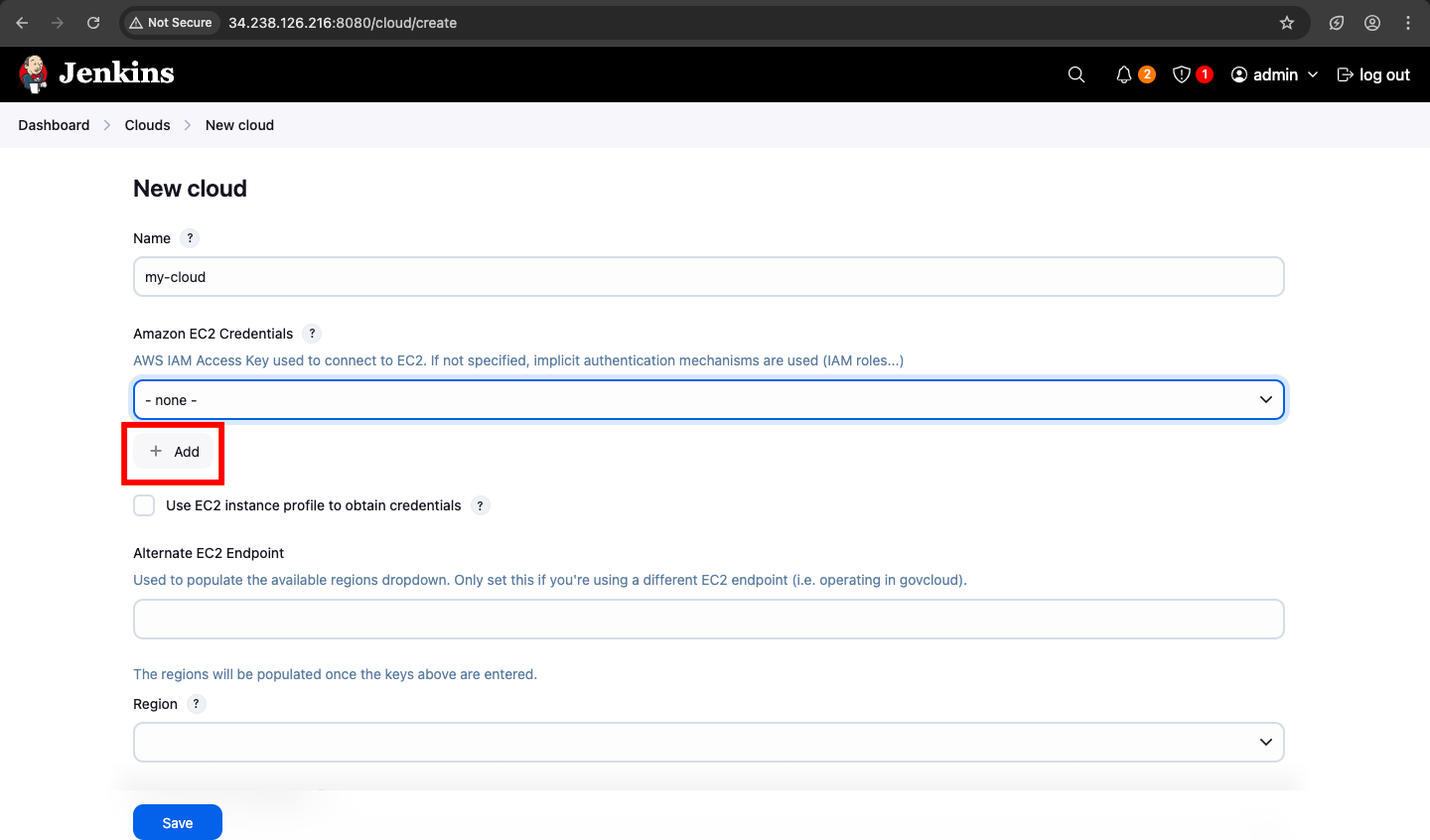Open the EC2 Credentials dropdown
The height and width of the screenshot is (840, 1430).
coord(709,400)
